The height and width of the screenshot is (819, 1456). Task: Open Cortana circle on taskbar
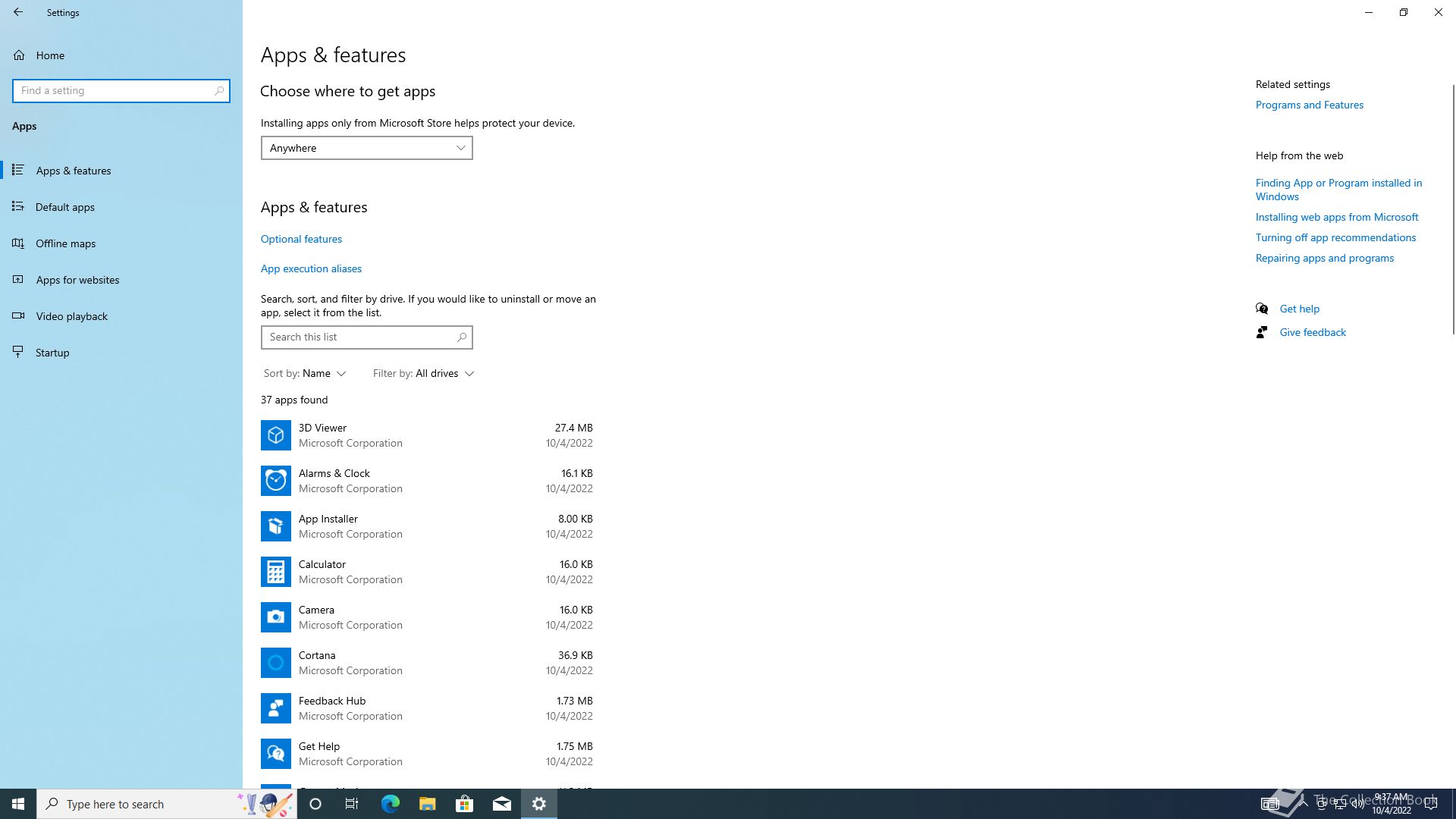point(315,804)
